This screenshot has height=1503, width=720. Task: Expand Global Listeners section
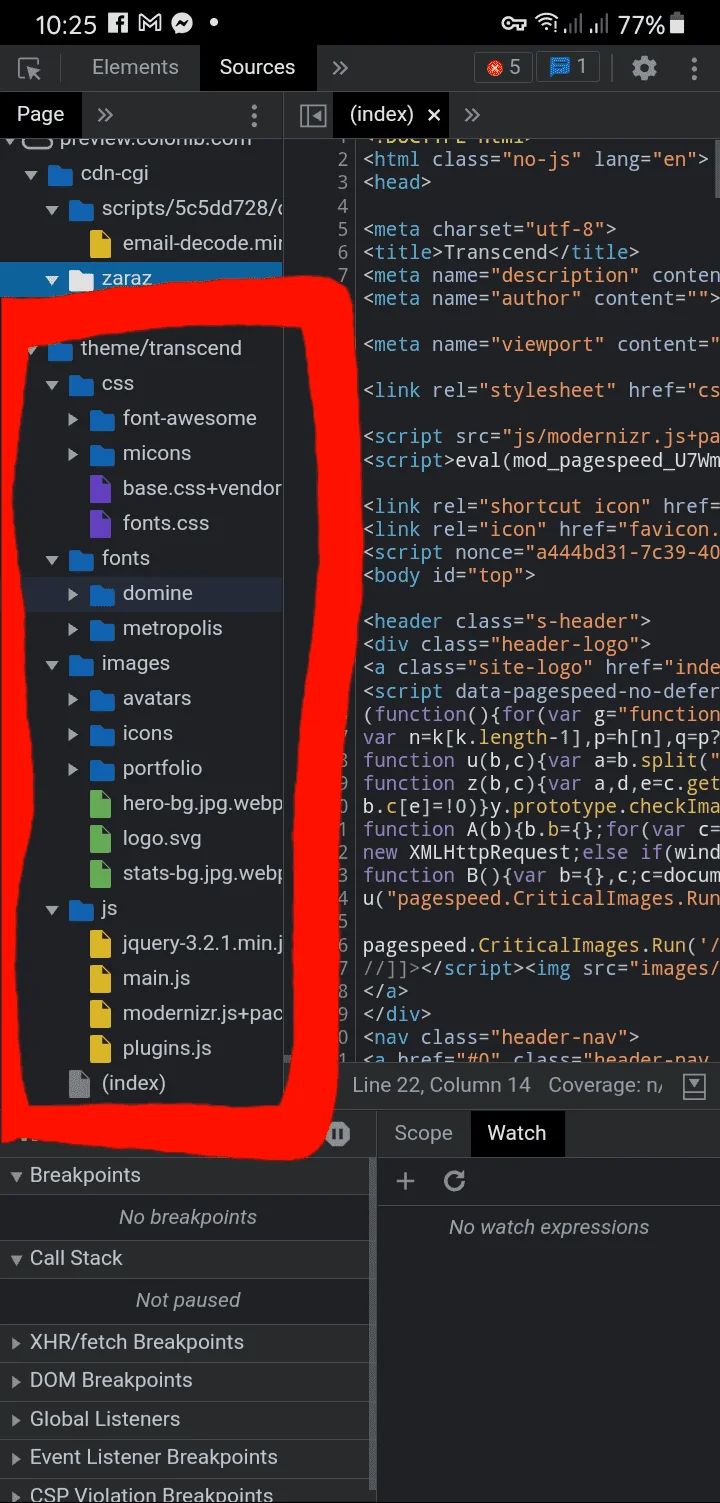(185, 1420)
